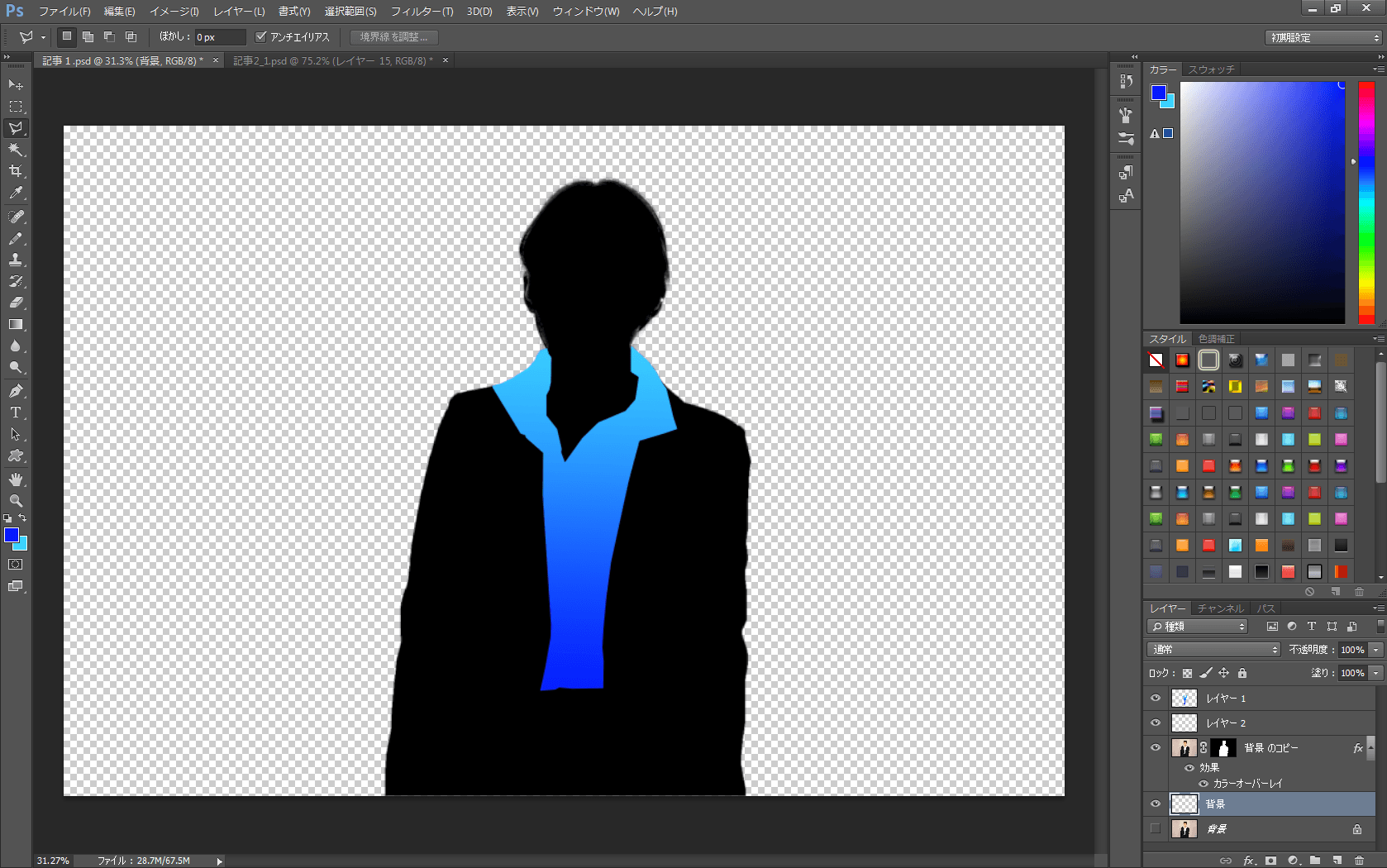
Task: Hide the selected 背景 layer
Action: tap(1156, 804)
